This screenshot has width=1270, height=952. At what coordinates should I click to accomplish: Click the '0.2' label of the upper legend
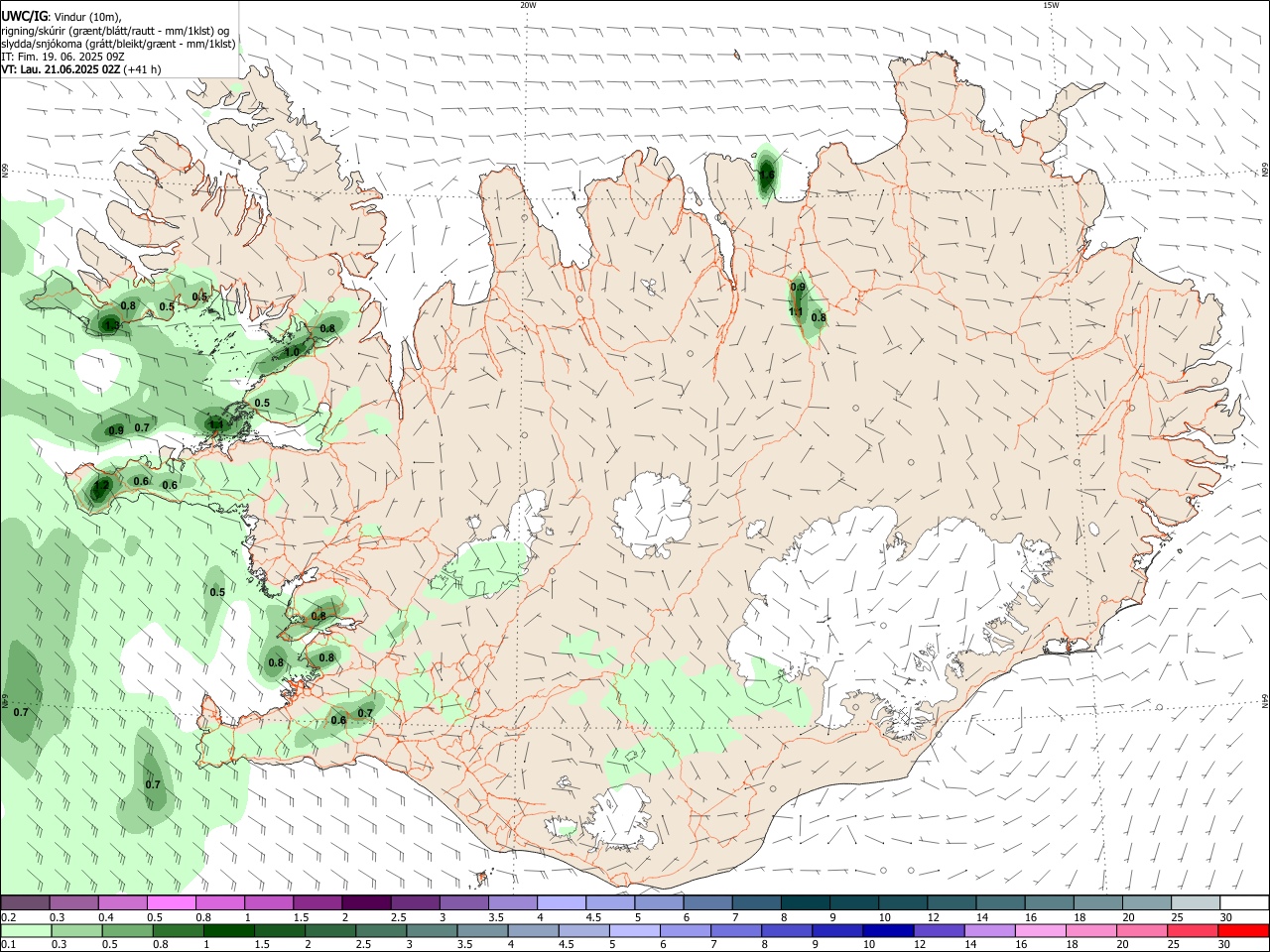click(x=8, y=917)
